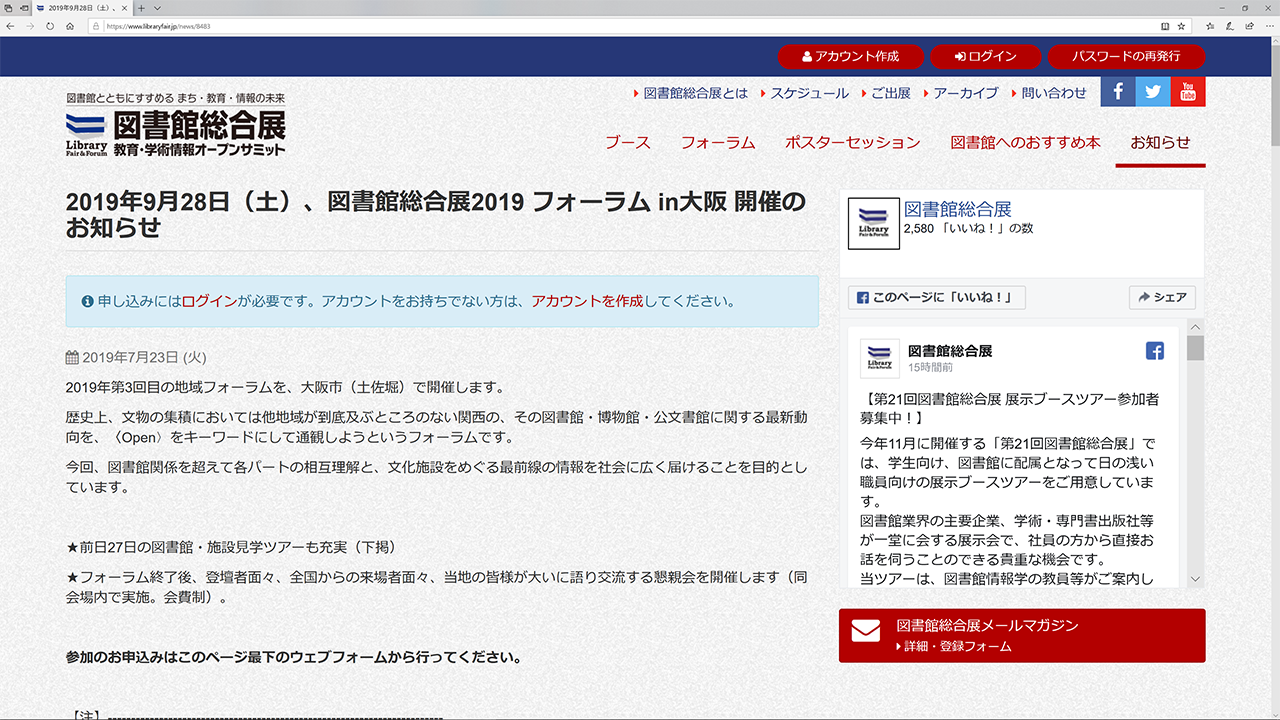The width and height of the screenshot is (1280, 720).
Task: Open the 問い合わせ link
Action: (x=1054, y=93)
